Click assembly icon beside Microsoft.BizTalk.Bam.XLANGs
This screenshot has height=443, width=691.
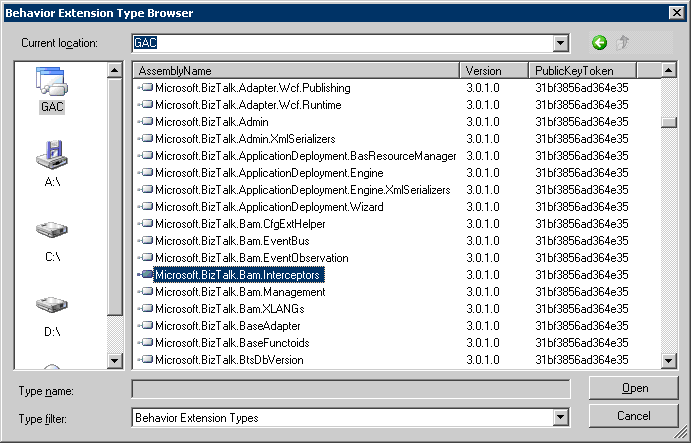click(x=145, y=309)
